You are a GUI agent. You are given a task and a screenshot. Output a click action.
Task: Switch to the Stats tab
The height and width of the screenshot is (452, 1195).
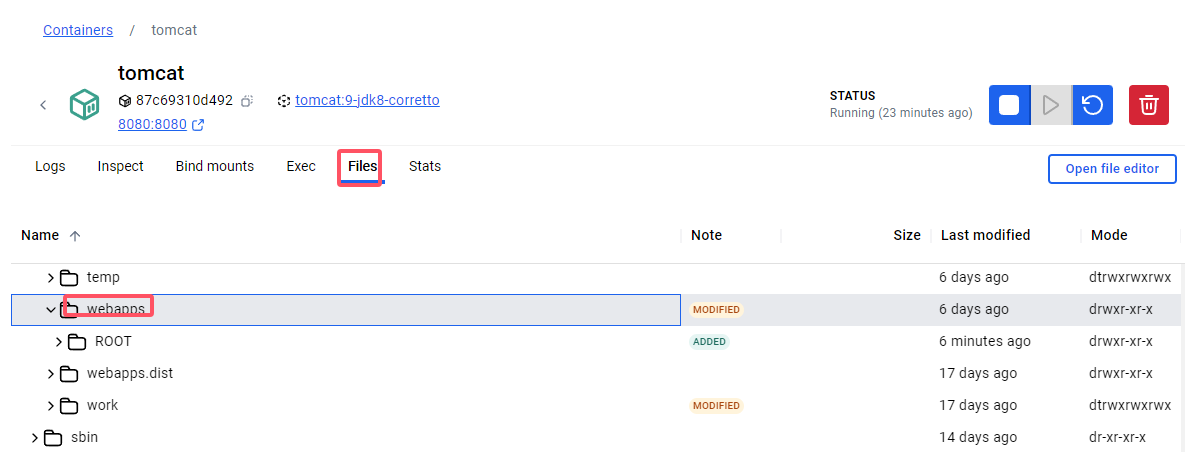click(424, 166)
